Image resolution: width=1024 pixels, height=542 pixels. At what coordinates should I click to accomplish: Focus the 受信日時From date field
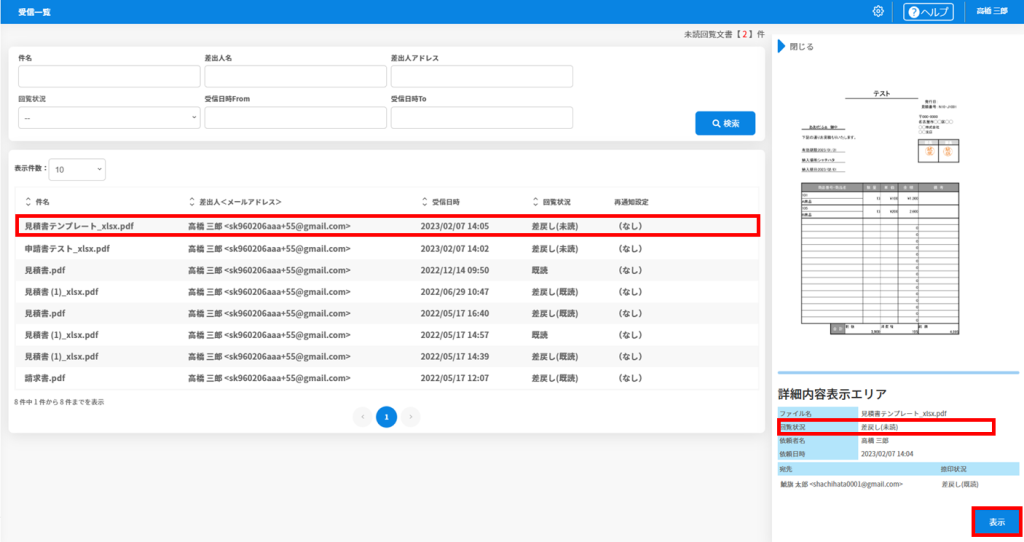point(295,118)
